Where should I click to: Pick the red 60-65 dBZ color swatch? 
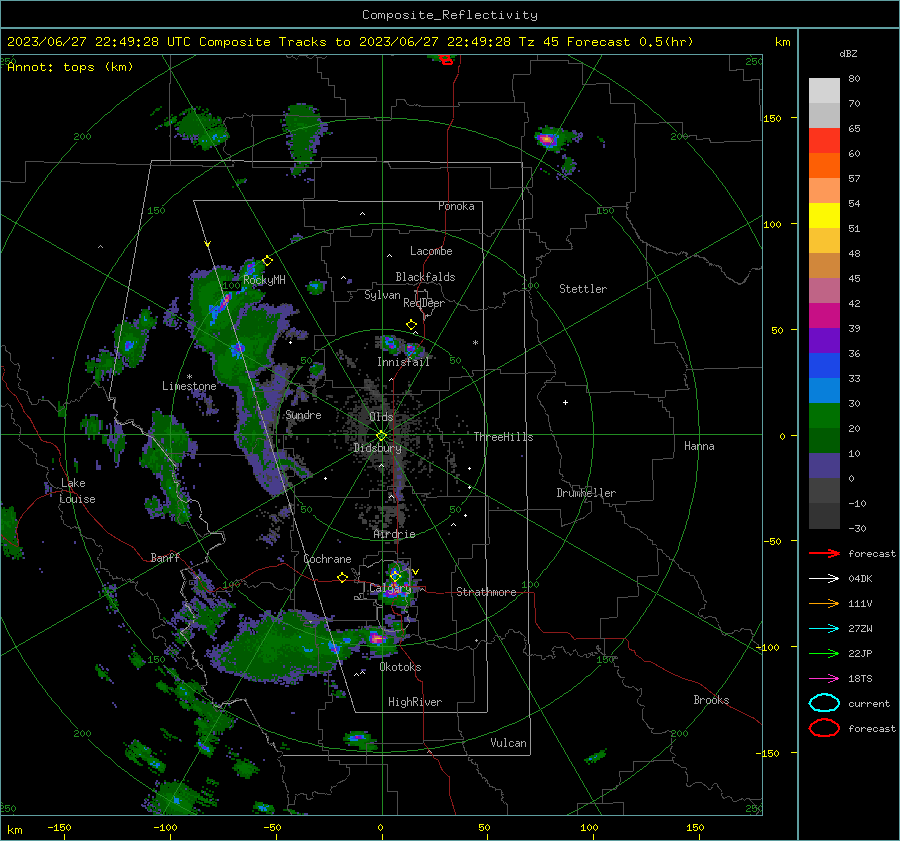tap(824, 140)
